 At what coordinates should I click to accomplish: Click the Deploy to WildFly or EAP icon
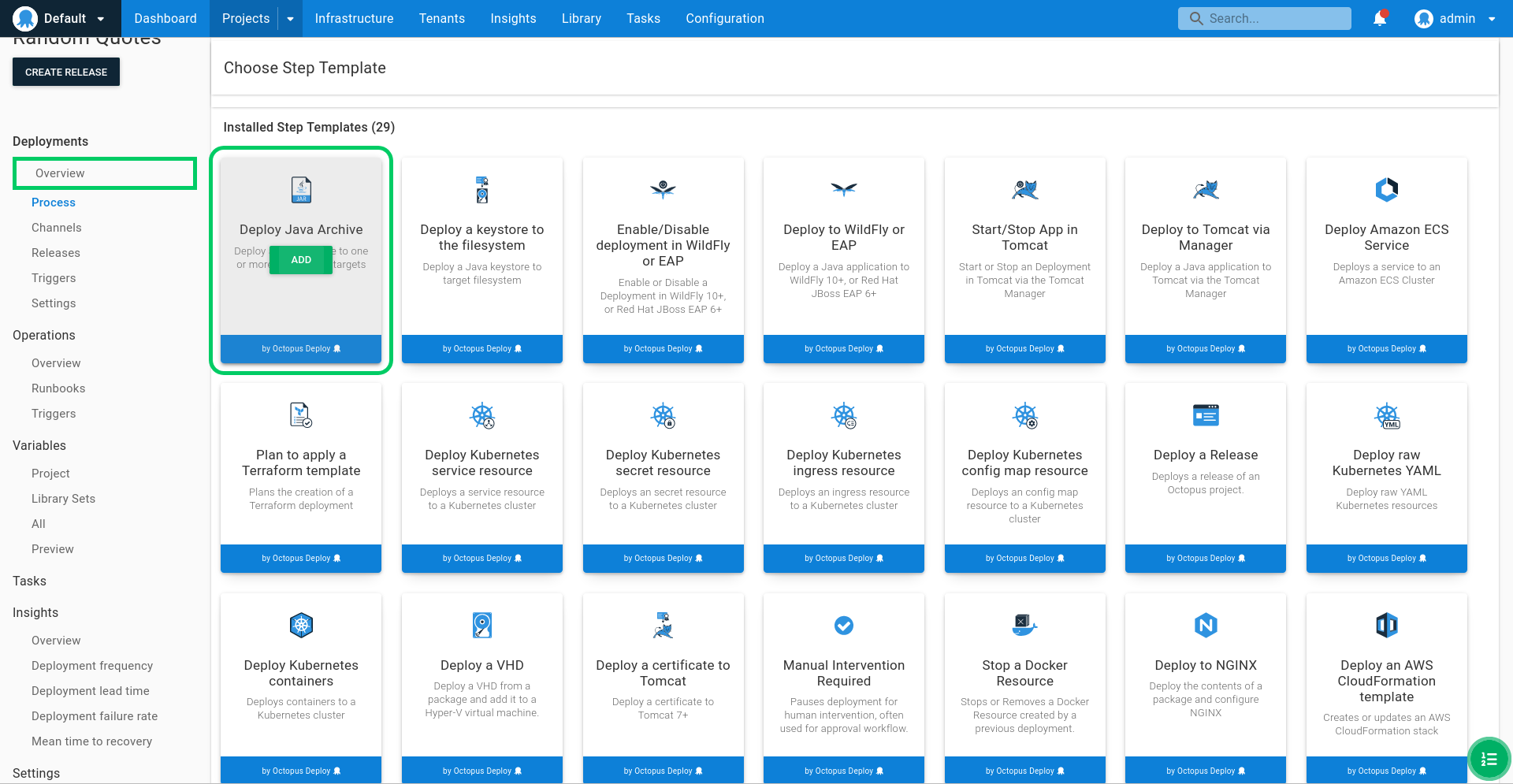pos(844,189)
